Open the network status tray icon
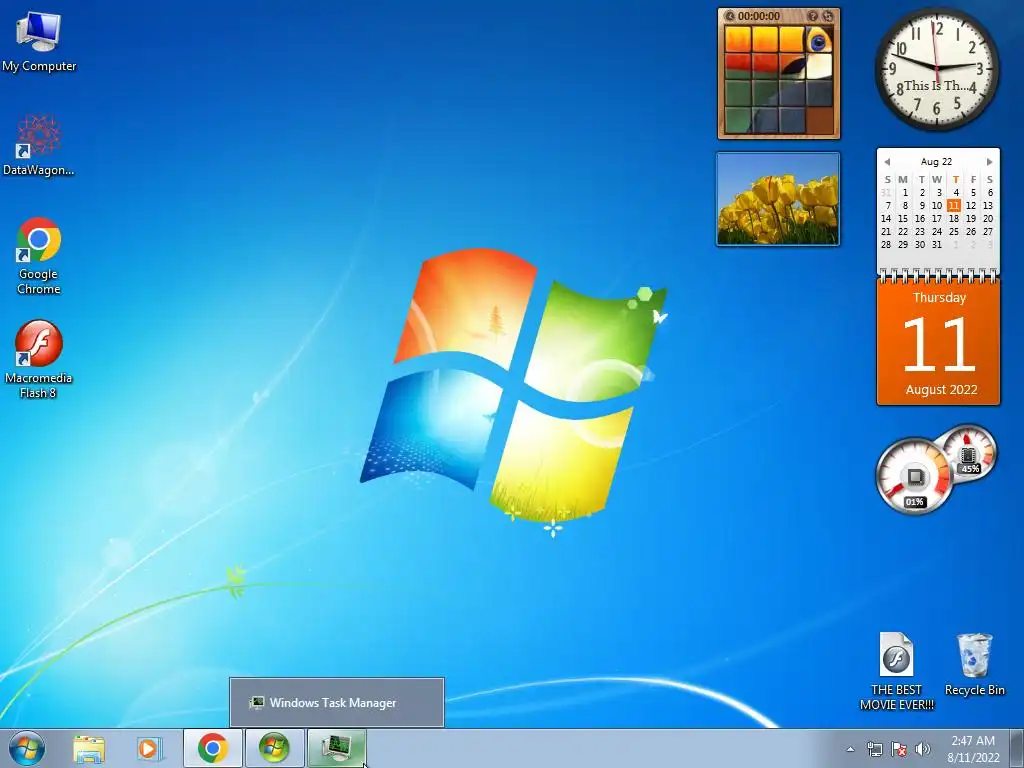This screenshot has width=1024, height=768. 874,749
